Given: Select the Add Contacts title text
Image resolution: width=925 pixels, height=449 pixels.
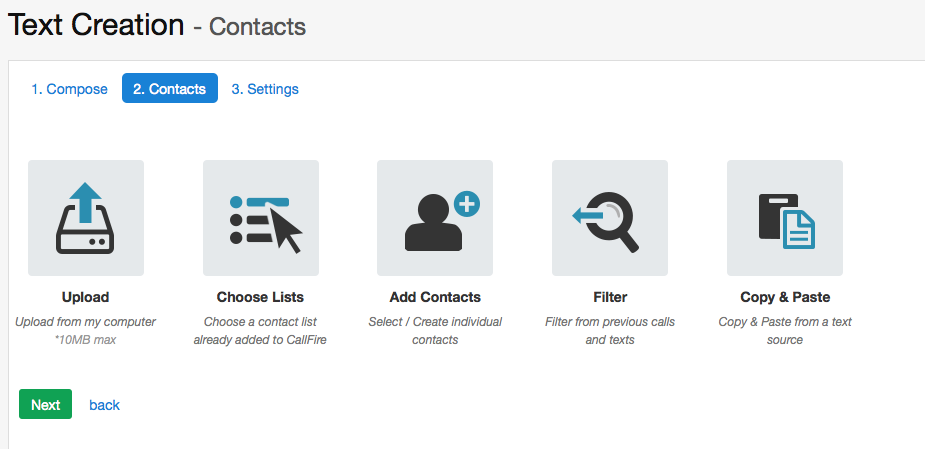Looking at the screenshot, I should [435, 297].
